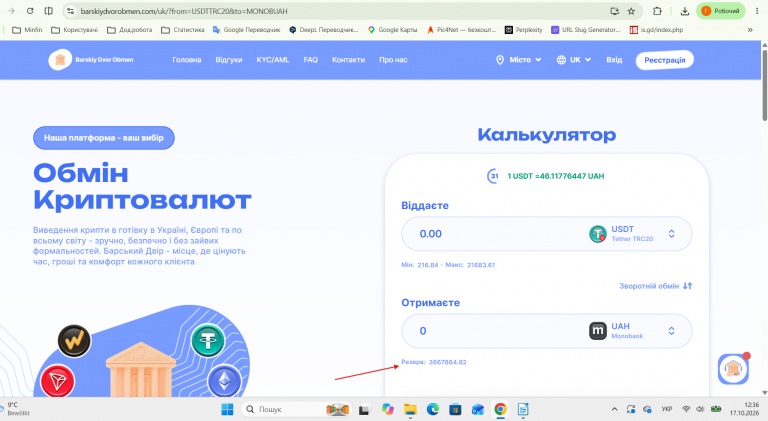Open the document app icon in taskbar

[x=523, y=409]
